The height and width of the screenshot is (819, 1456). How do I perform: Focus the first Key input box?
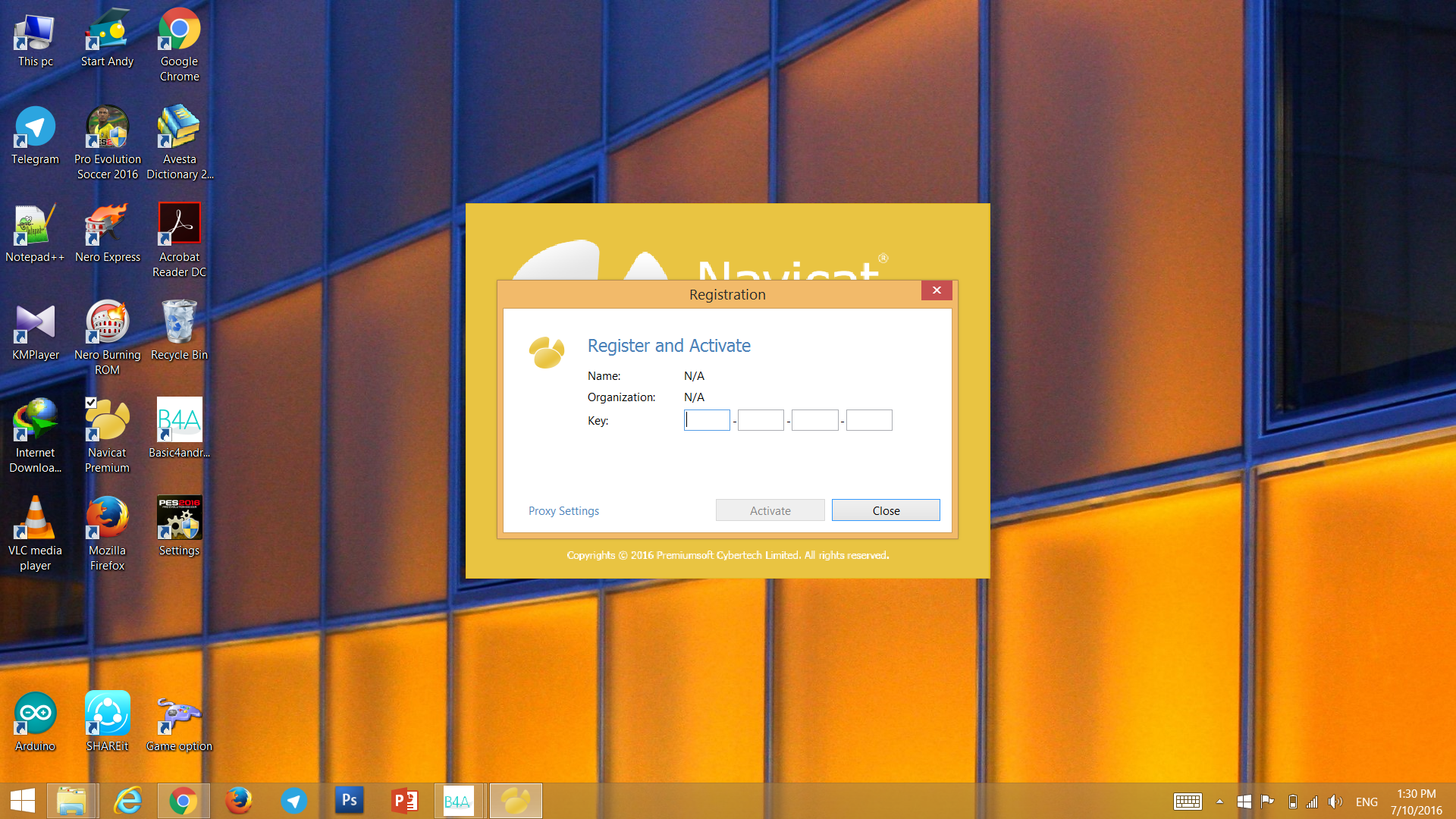707,420
